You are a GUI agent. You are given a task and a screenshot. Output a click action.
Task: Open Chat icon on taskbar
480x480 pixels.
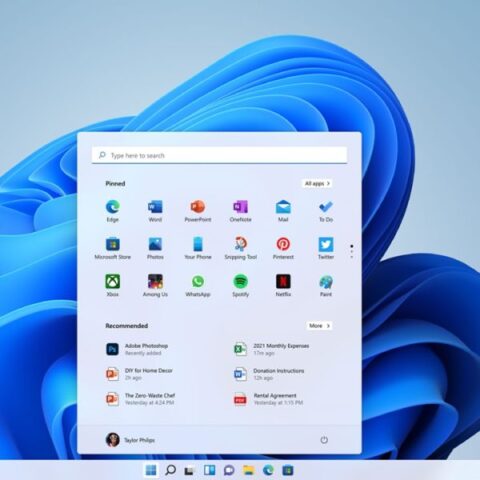(229, 470)
